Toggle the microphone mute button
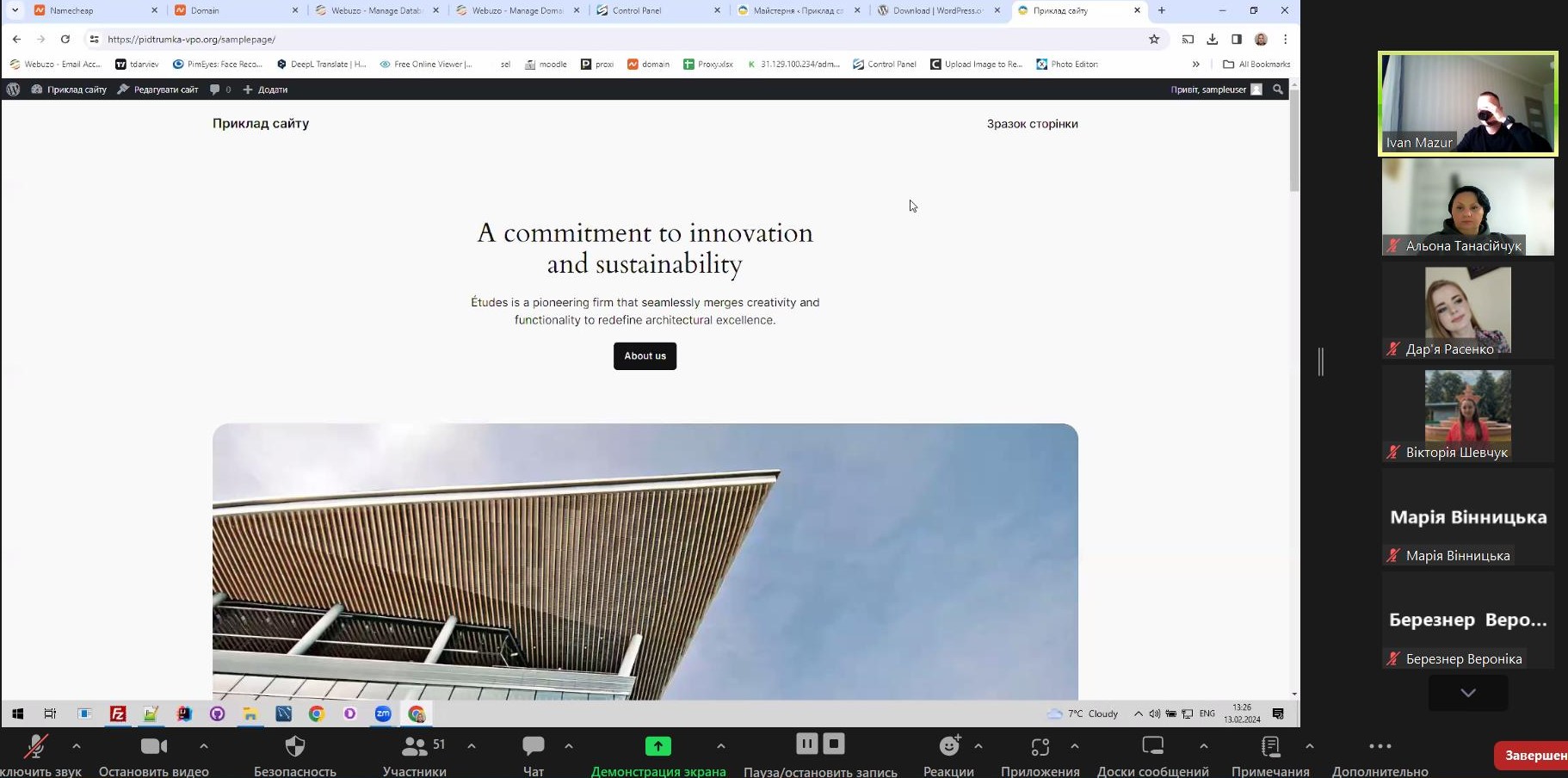 tap(35, 746)
